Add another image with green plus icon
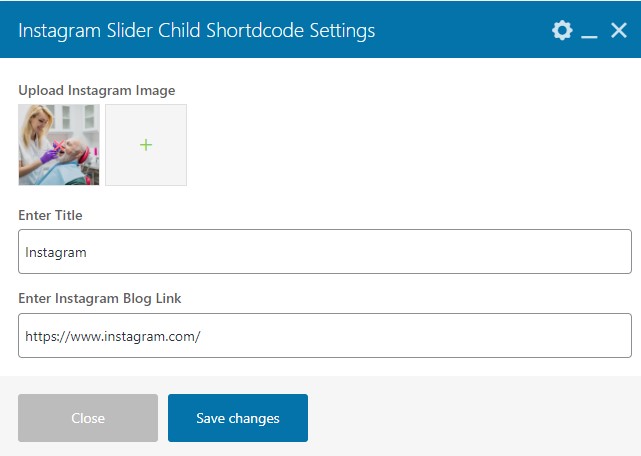The image size is (641, 456). [x=146, y=145]
